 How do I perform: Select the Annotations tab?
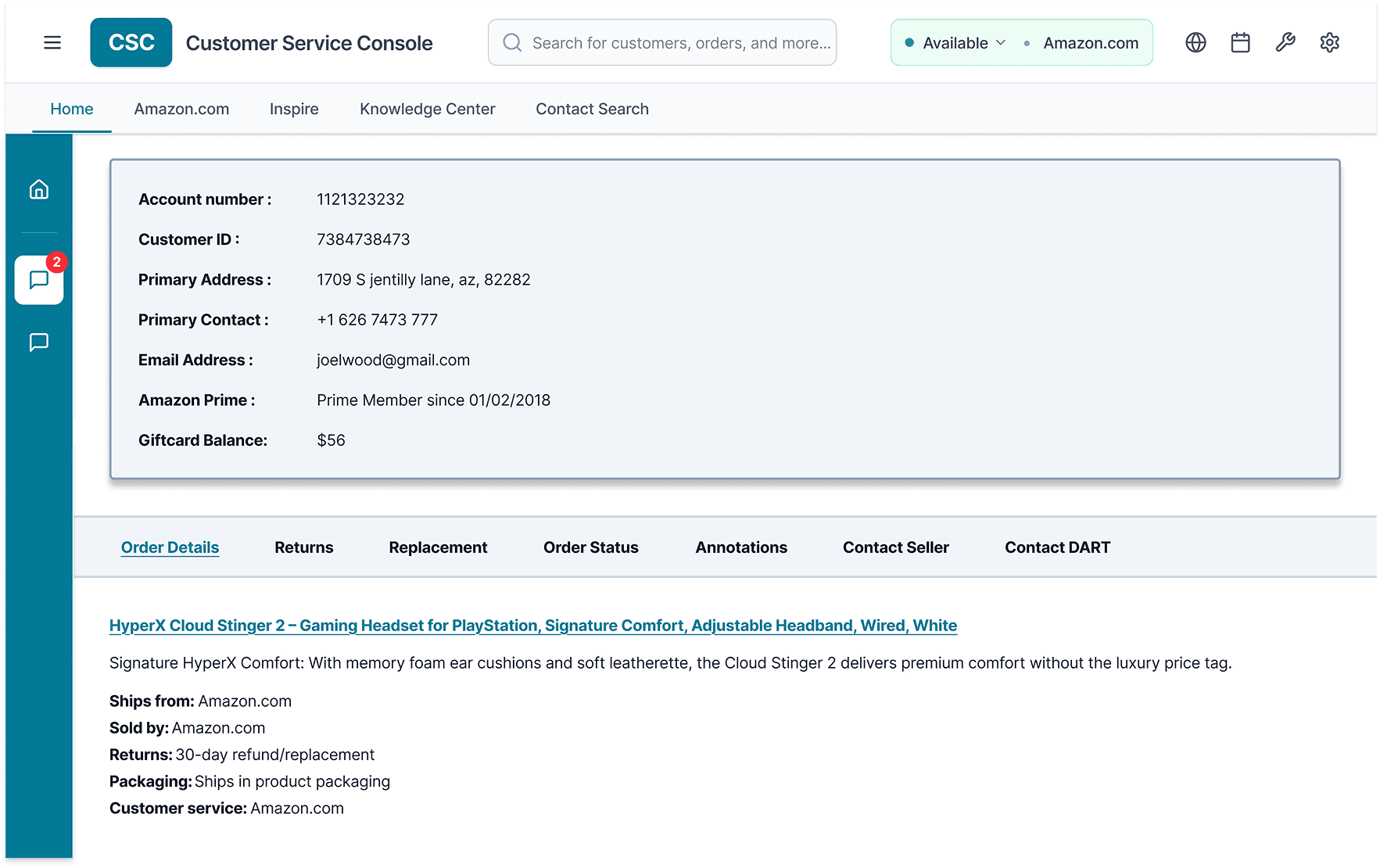tap(741, 547)
